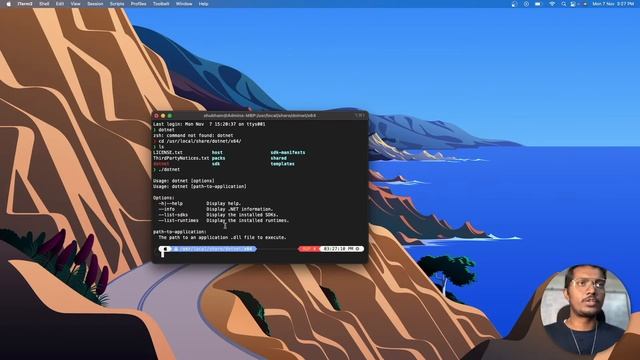Click the prompt clock time segment
Viewport: 640px width, 360px height.
tap(342, 249)
